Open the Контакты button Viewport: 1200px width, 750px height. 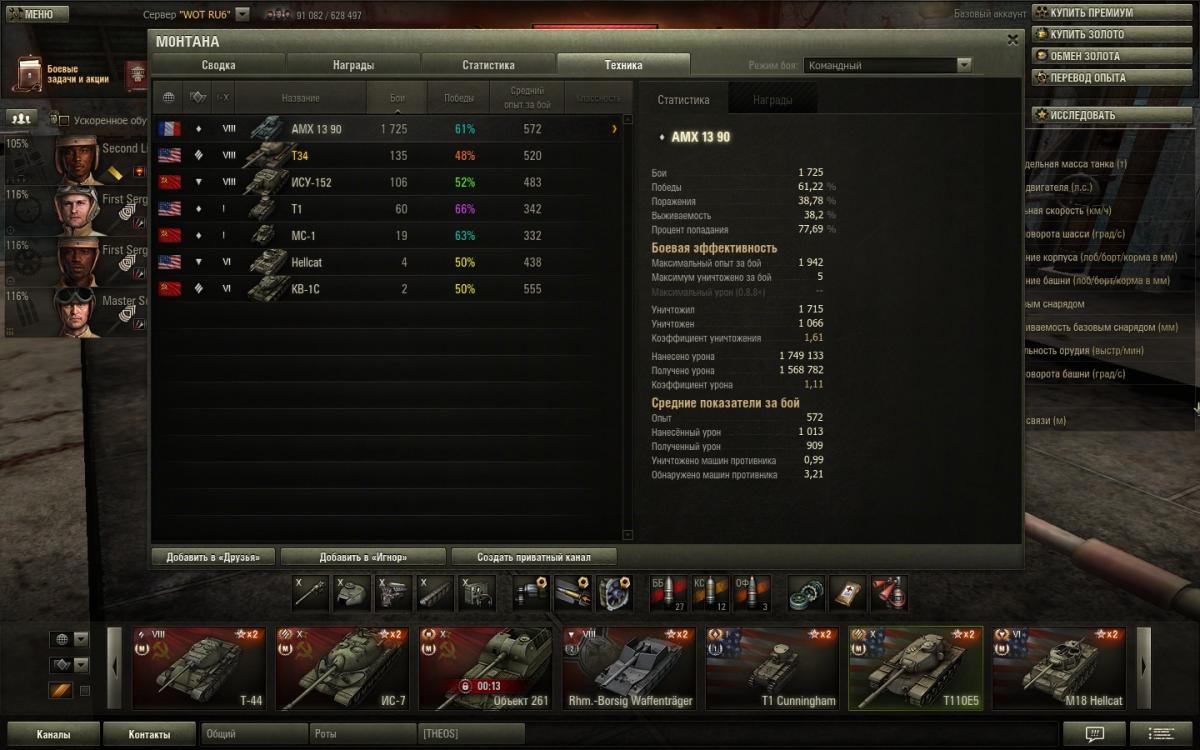[149, 734]
